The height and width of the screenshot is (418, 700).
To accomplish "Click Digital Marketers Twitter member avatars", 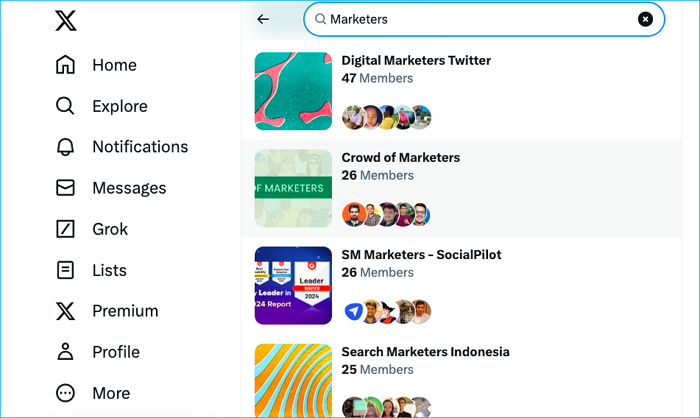I will [386, 117].
